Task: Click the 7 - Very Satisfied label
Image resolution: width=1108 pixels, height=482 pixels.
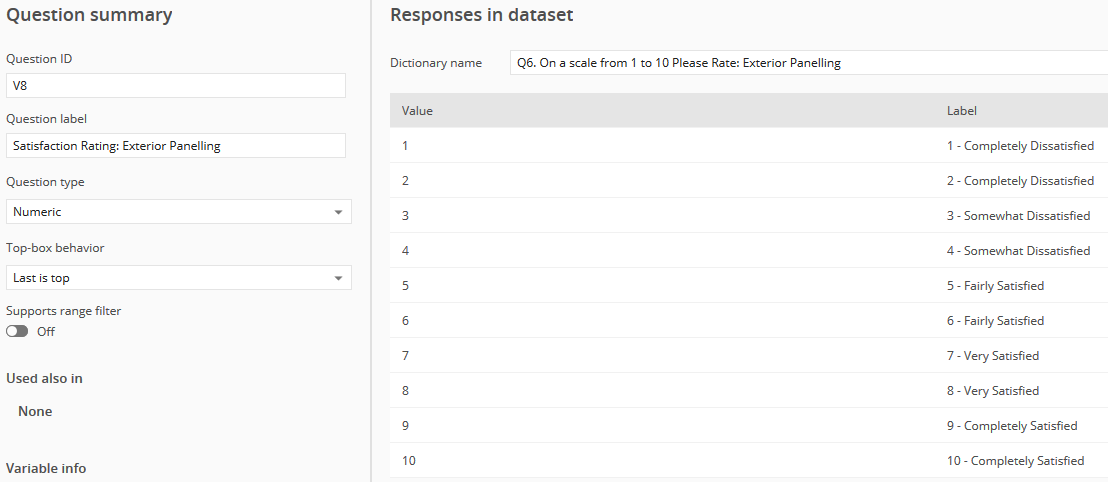Action: [993, 355]
